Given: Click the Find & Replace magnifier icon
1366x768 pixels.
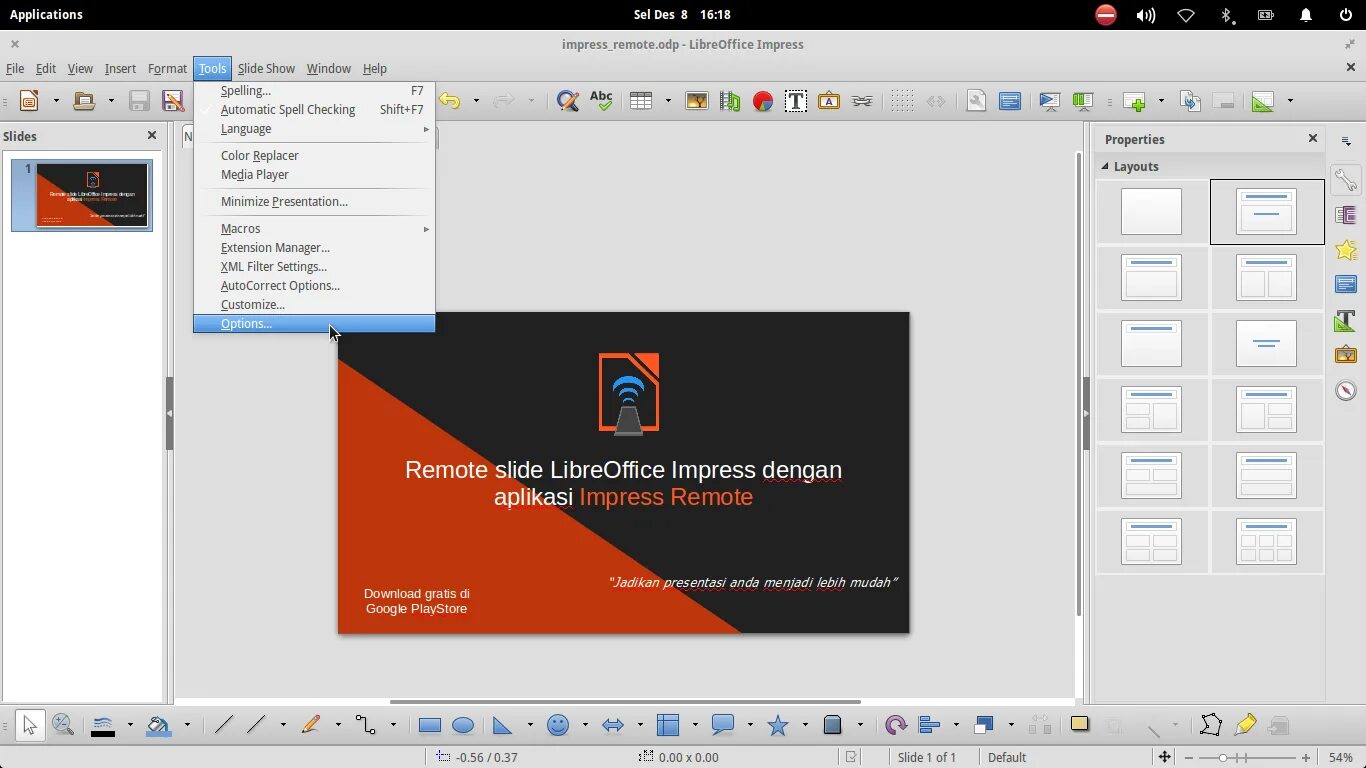Looking at the screenshot, I should pyautogui.click(x=568, y=100).
